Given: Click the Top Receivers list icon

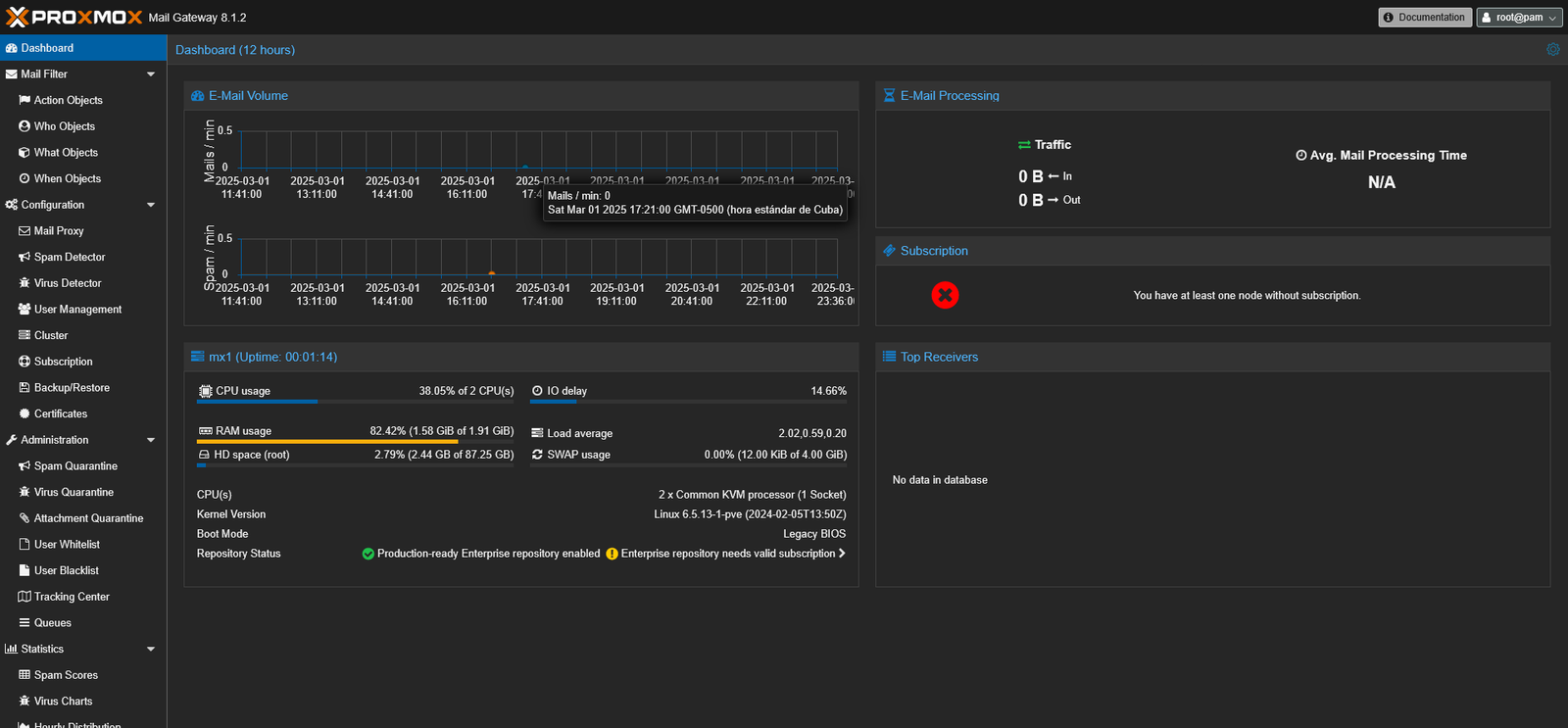Looking at the screenshot, I should coord(890,357).
